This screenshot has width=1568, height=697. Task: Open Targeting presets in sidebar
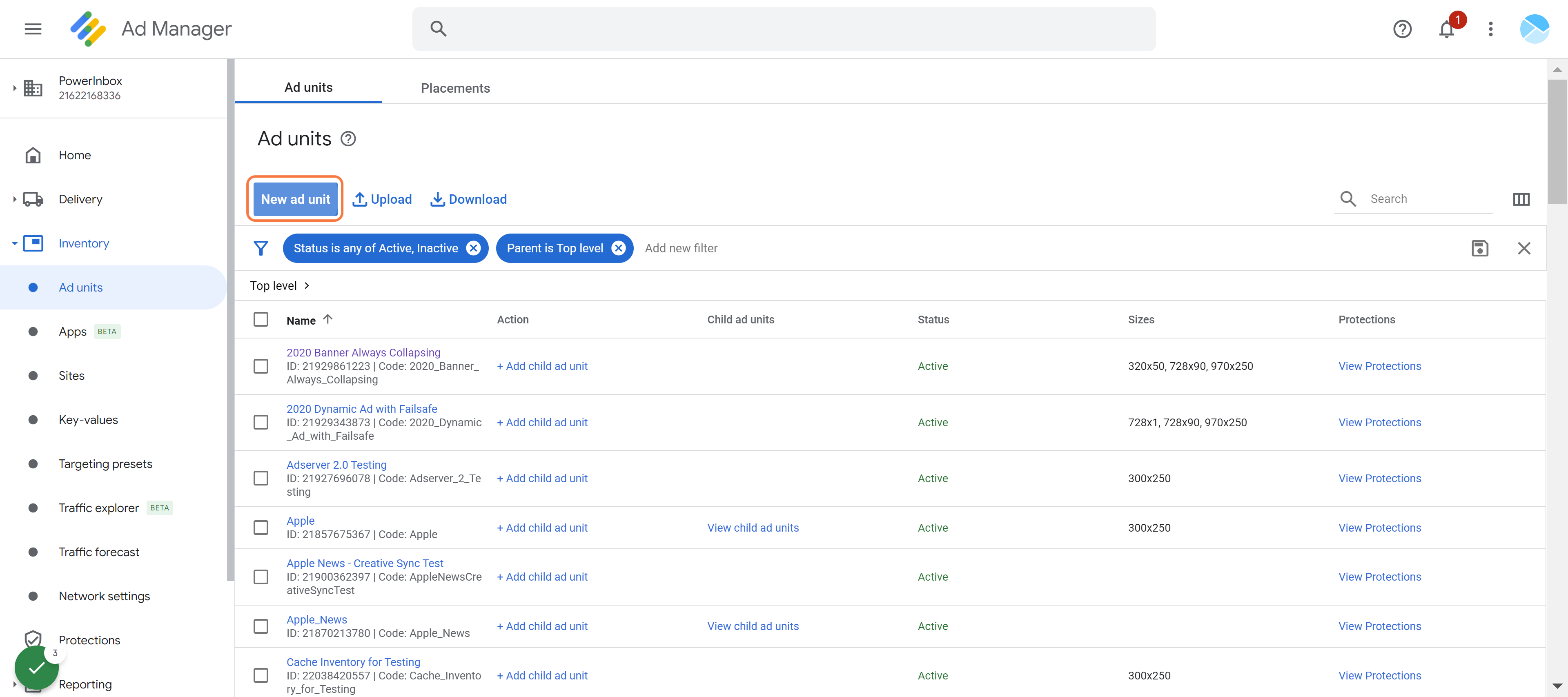point(105,464)
